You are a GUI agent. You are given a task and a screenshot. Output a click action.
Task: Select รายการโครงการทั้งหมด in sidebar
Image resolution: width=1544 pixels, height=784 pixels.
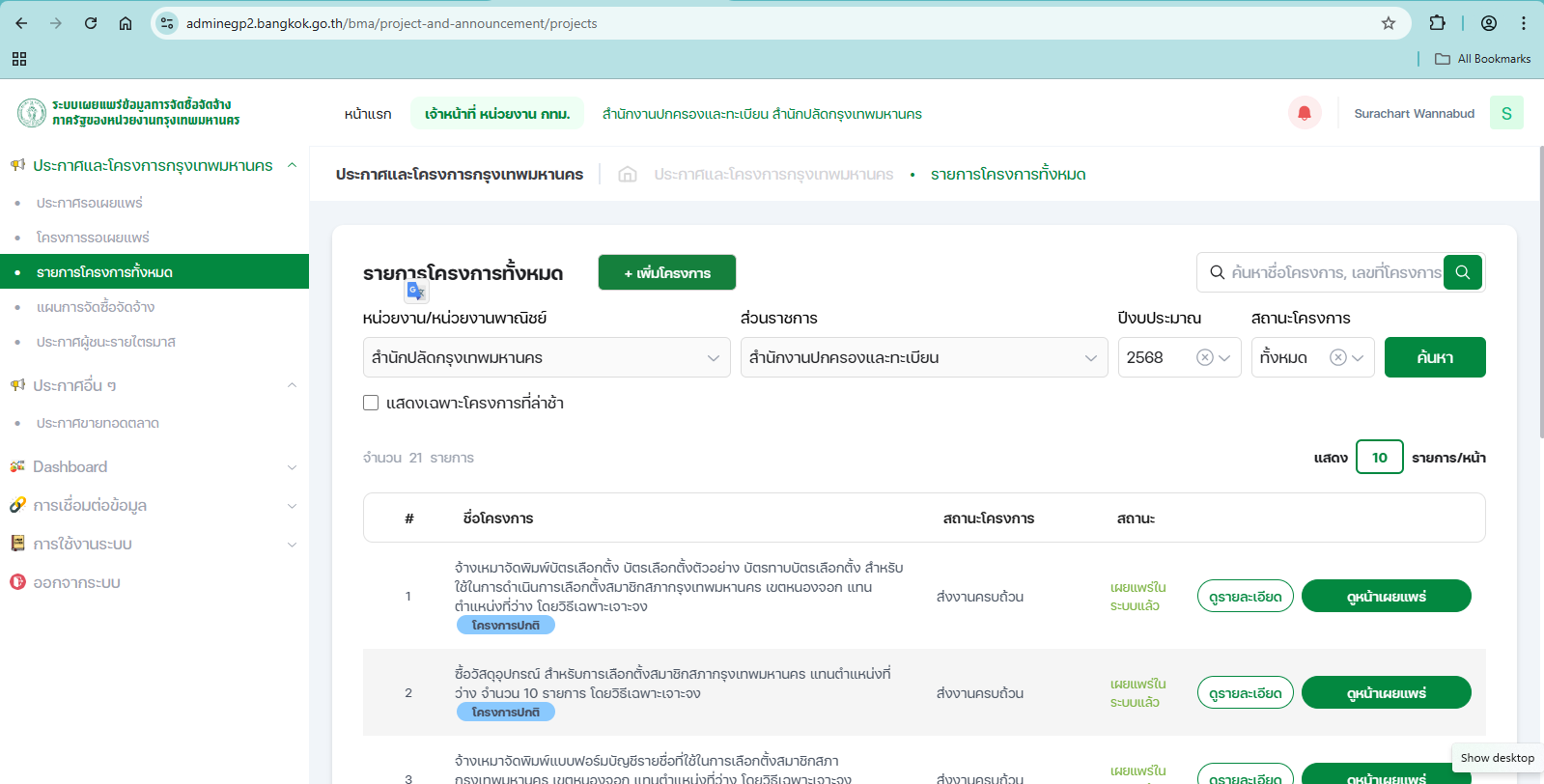click(x=154, y=272)
